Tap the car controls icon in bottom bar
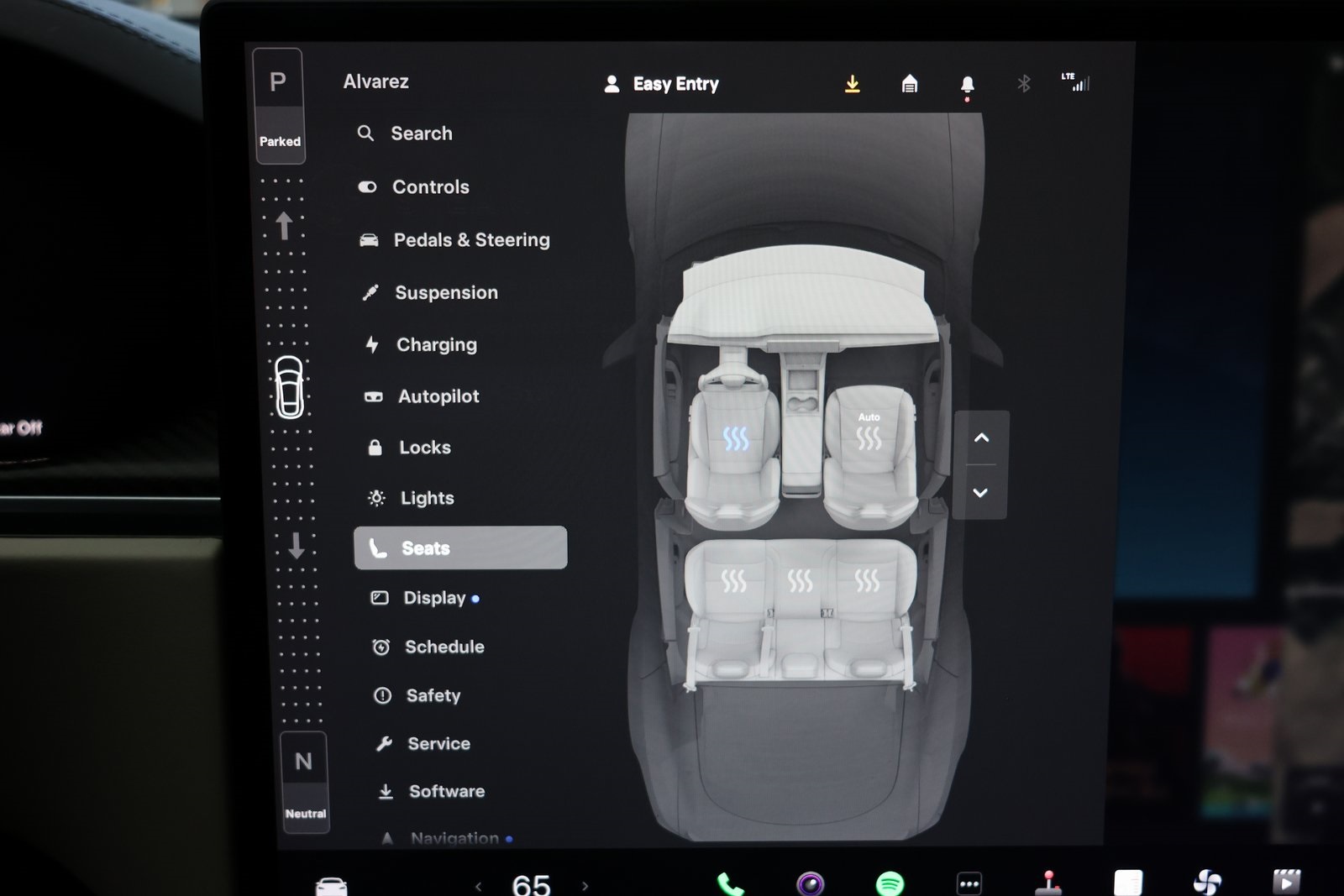This screenshot has height=896, width=1344. click(x=331, y=885)
